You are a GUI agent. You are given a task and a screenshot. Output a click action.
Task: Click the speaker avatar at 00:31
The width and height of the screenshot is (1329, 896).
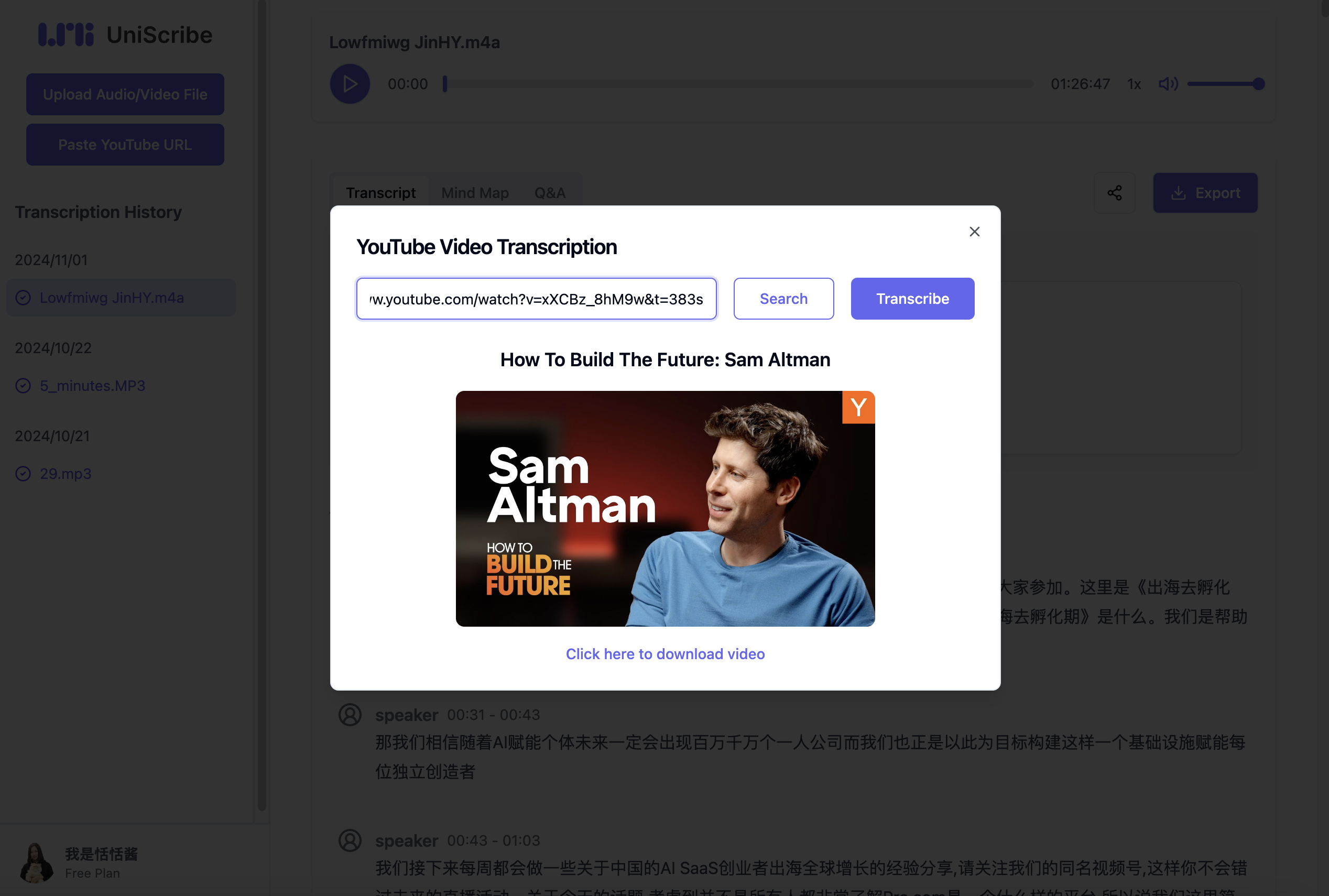[350, 715]
